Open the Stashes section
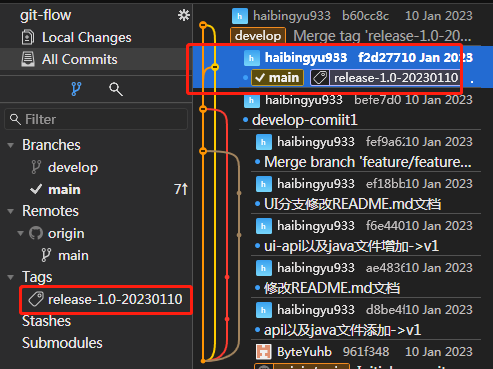This screenshot has width=493, height=369. point(46,321)
